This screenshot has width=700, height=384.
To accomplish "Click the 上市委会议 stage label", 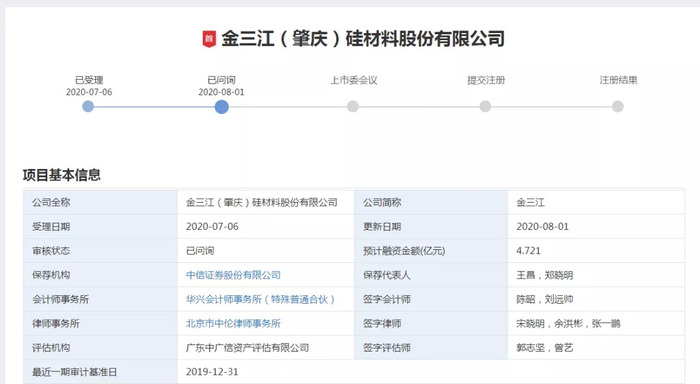I will pyautogui.click(x=354, y=80).
